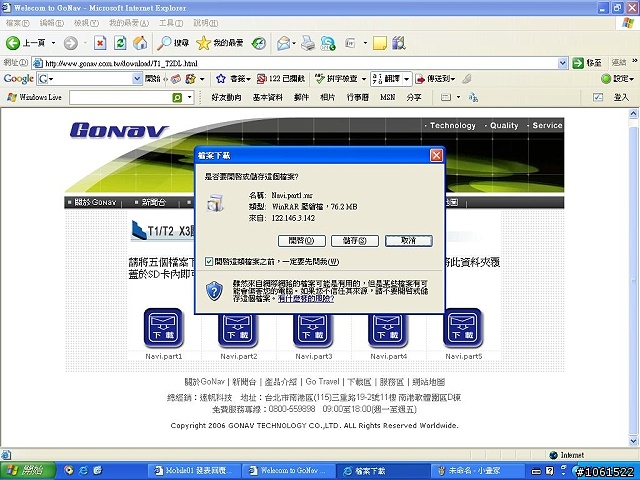Click the Windows Live search green button
Screen dimensions: 640x480
point(177,98)
